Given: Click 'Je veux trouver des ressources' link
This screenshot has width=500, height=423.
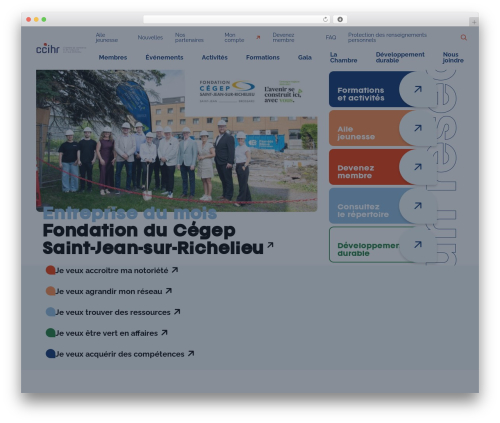Looking at the screenshot, I should click(113, 312).
